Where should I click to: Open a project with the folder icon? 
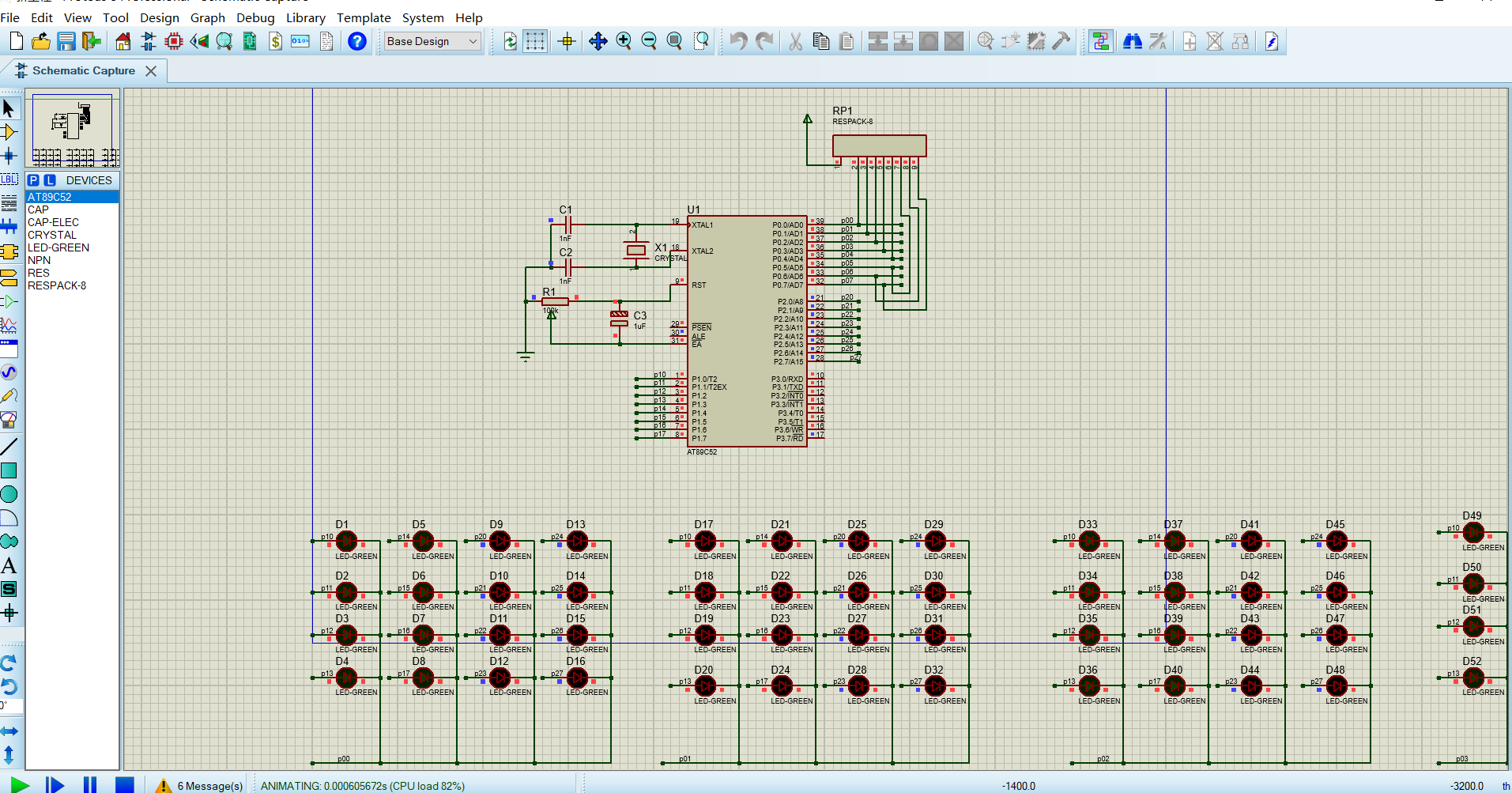41,41
